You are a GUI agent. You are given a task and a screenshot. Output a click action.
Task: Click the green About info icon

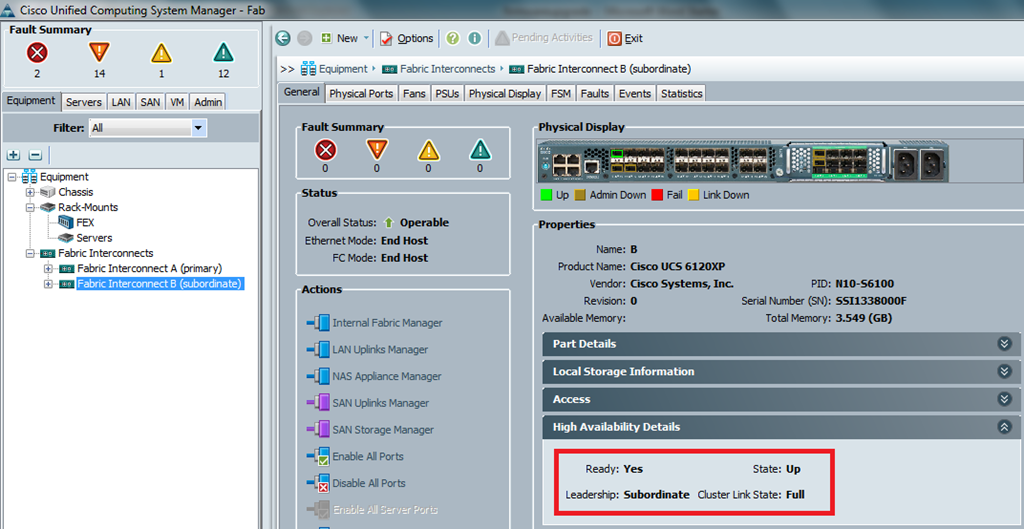click(x=475, y=38)
